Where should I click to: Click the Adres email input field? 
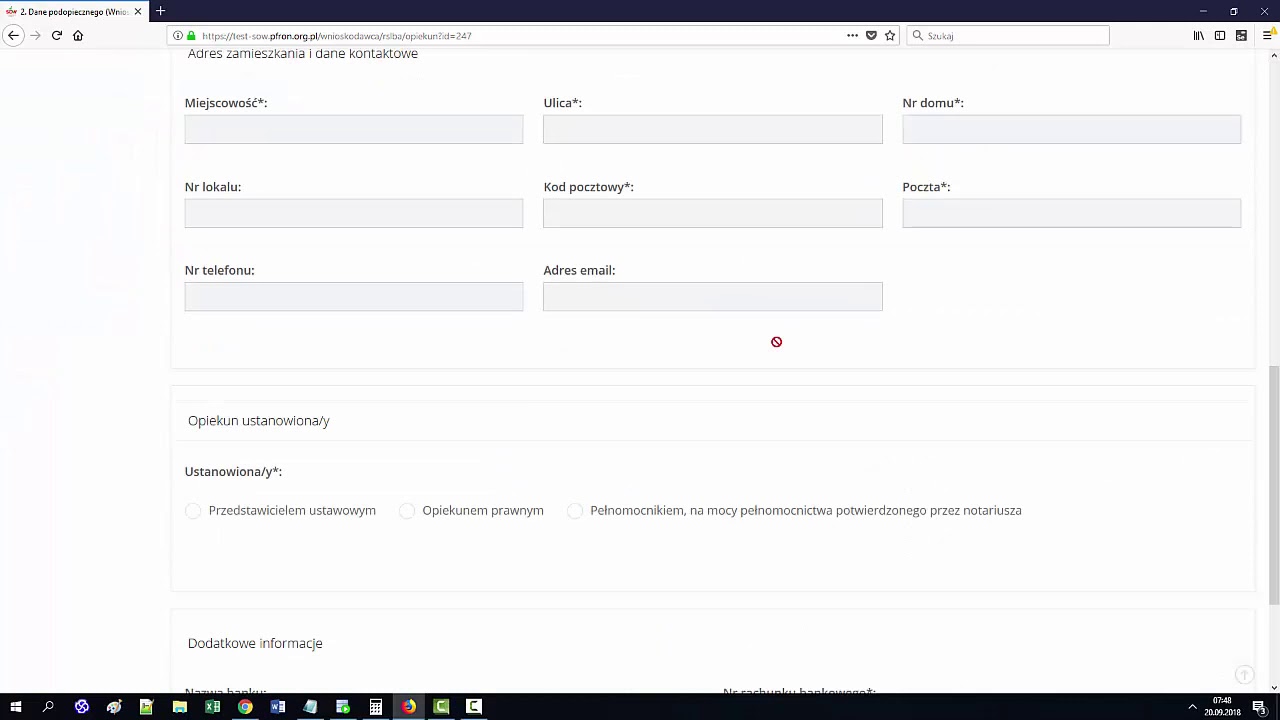pyautogui.click(x=713, y=296)
